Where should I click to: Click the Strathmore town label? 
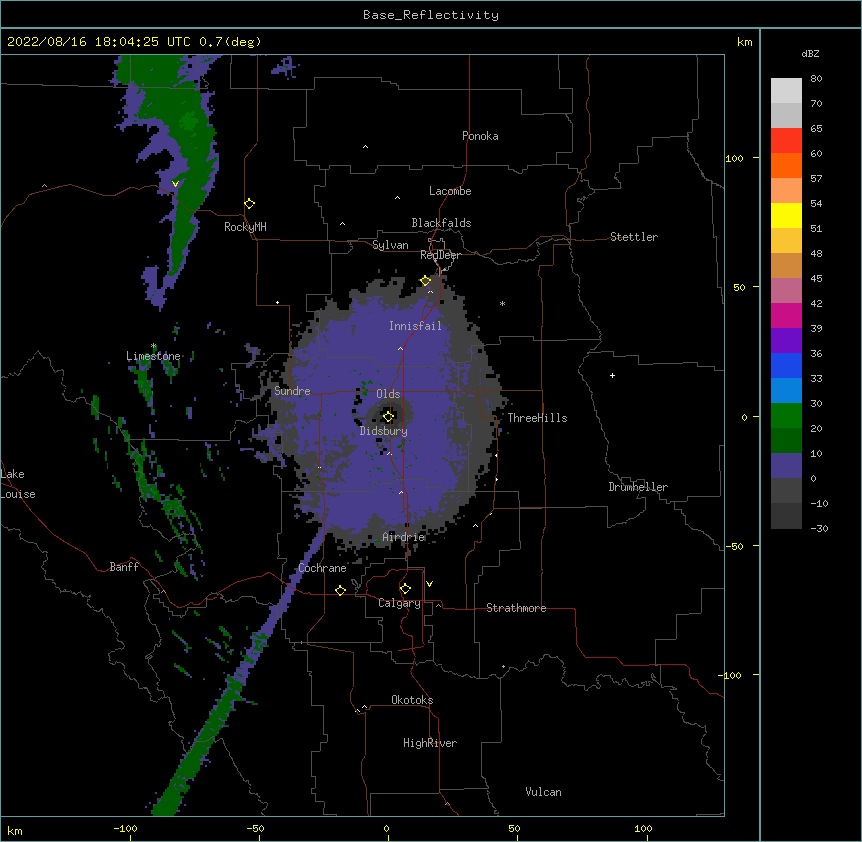click(x=516, y=608)
